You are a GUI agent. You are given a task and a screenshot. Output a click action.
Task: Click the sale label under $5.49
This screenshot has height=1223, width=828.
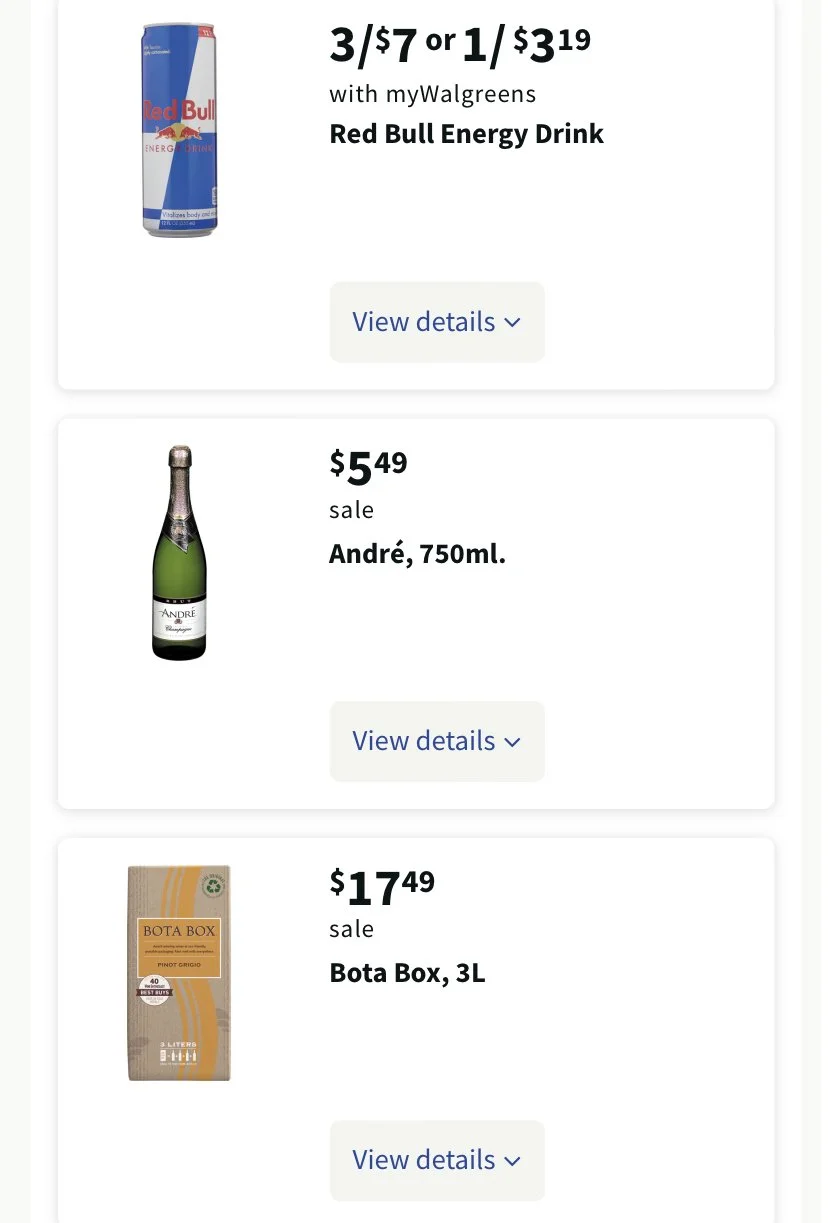(351, 510)
